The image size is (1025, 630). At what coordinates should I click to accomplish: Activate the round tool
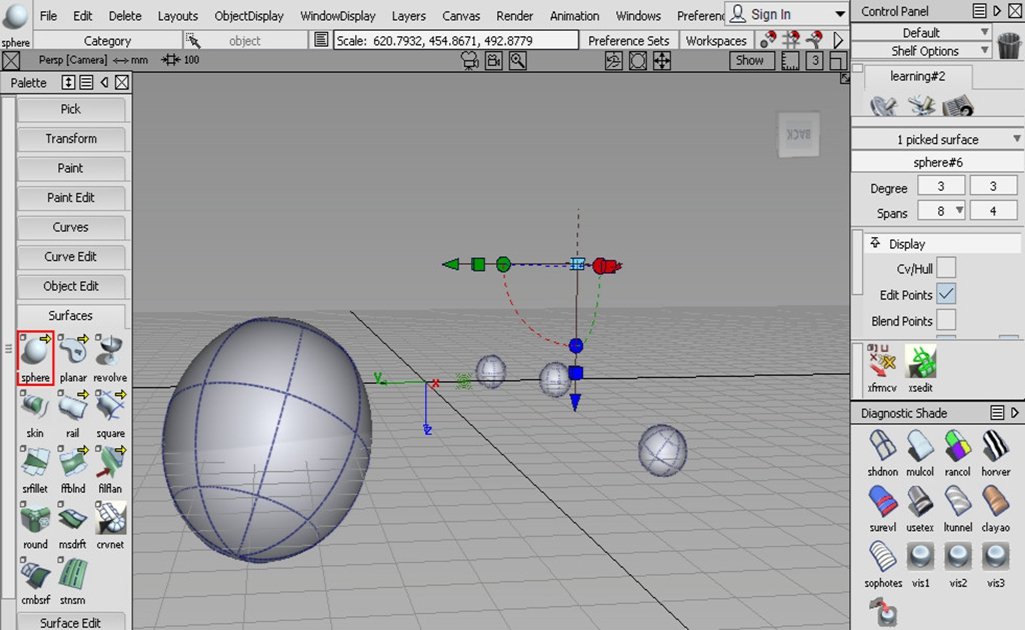click(x=35, y=524)
